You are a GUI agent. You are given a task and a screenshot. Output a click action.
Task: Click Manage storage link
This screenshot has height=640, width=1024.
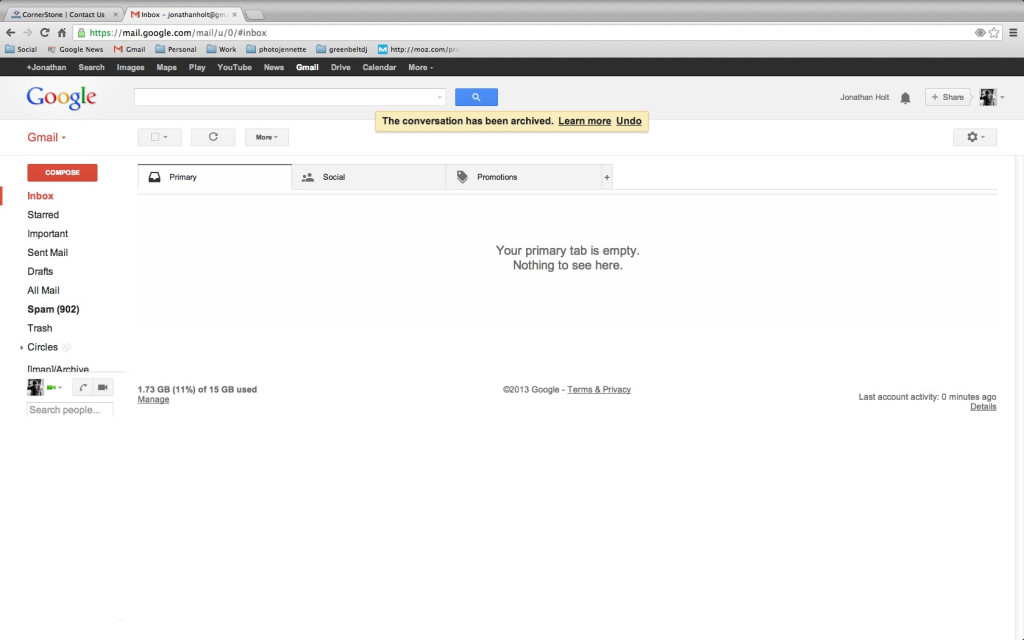153,400
